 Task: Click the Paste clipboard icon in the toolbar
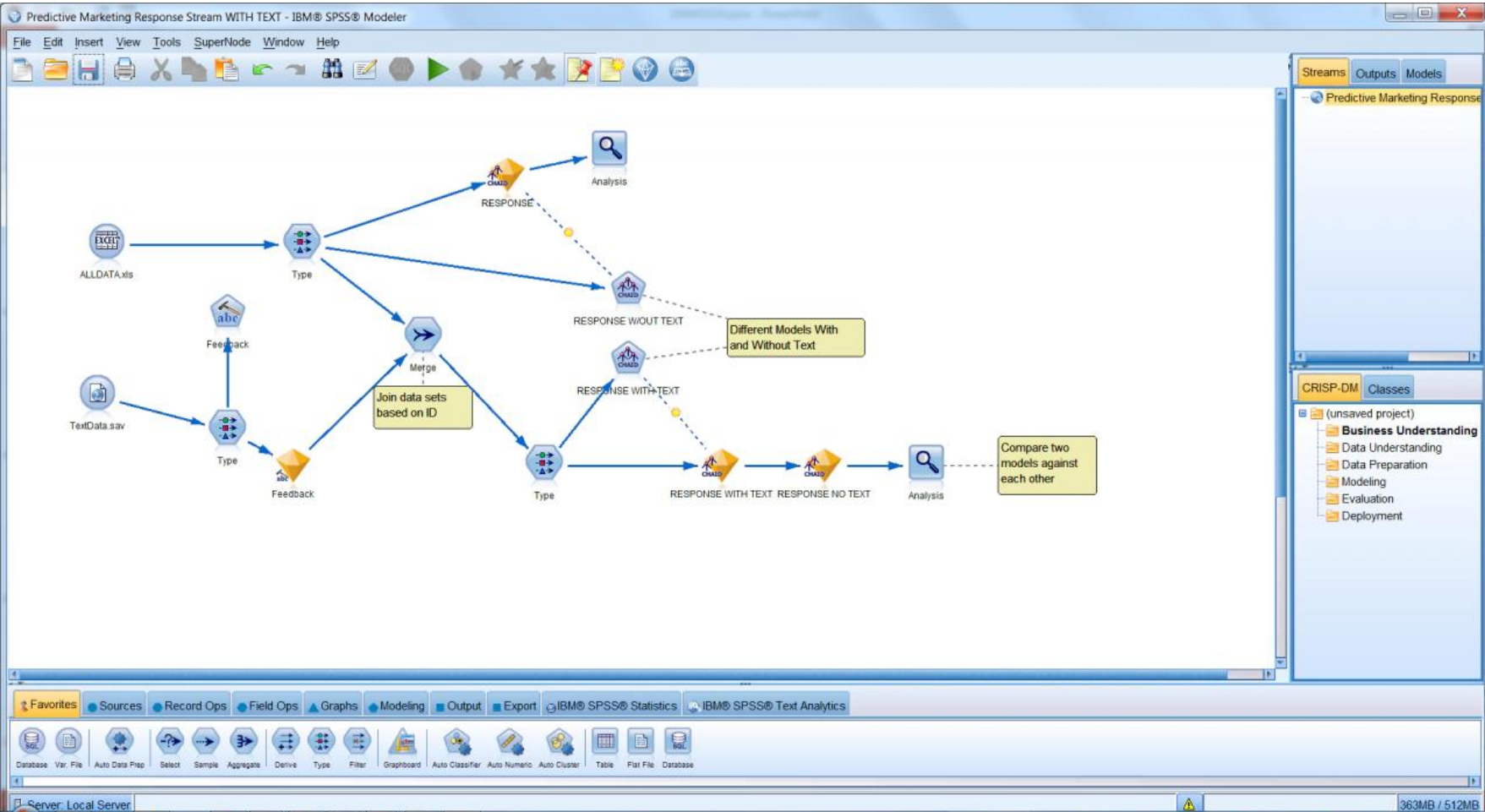pyautogui.click(x=227, y=69)
